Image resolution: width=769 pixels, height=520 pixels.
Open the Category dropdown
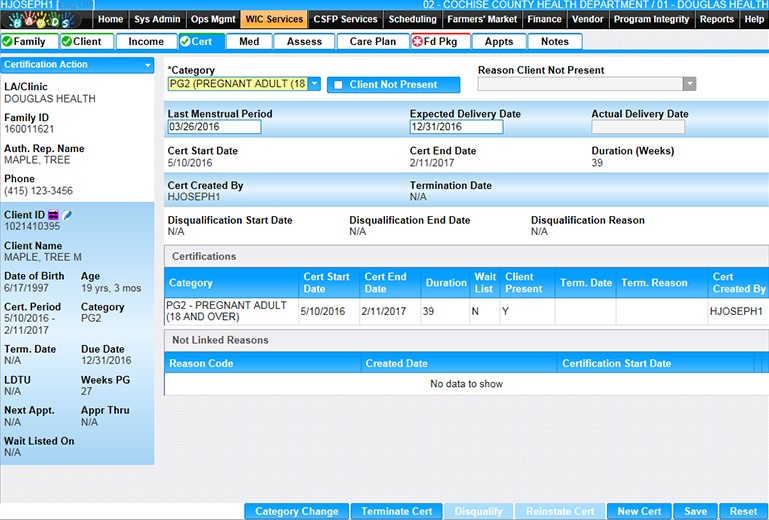314,84
